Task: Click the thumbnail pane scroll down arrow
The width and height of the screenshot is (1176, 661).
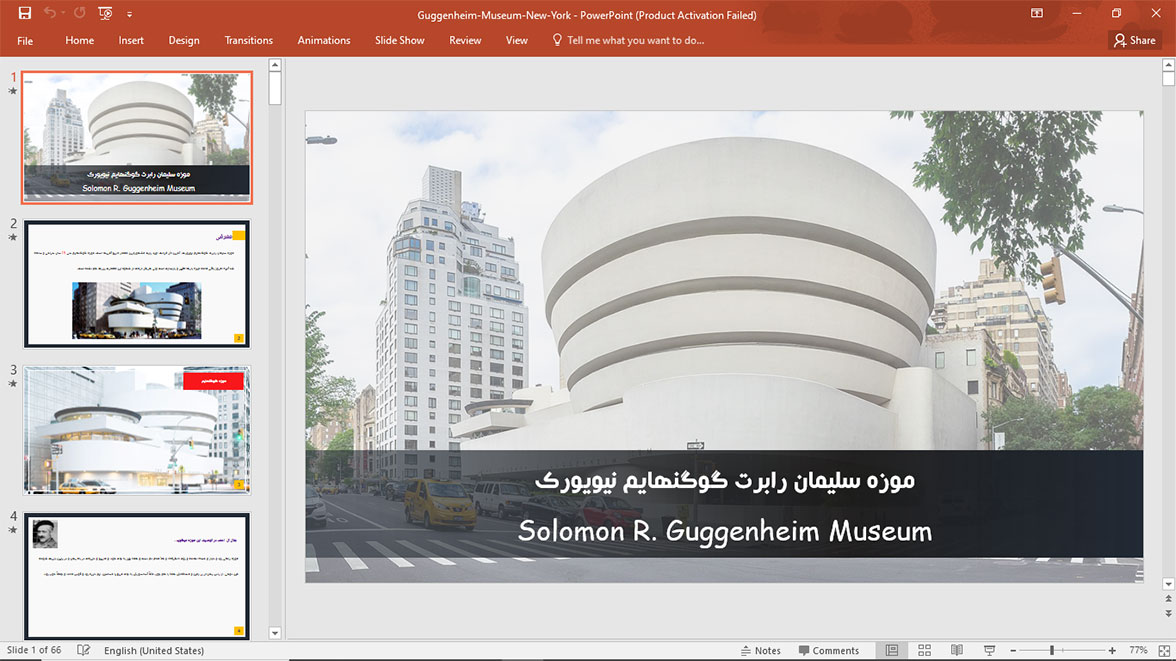Action: coord(275,633)
